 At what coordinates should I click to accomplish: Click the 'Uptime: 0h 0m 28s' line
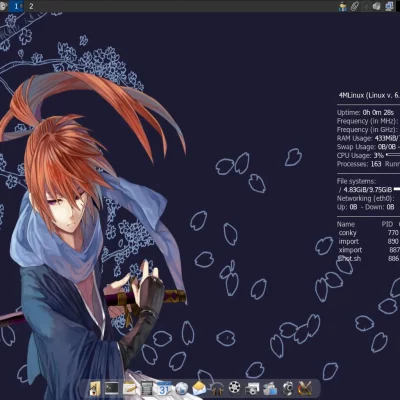365,112
